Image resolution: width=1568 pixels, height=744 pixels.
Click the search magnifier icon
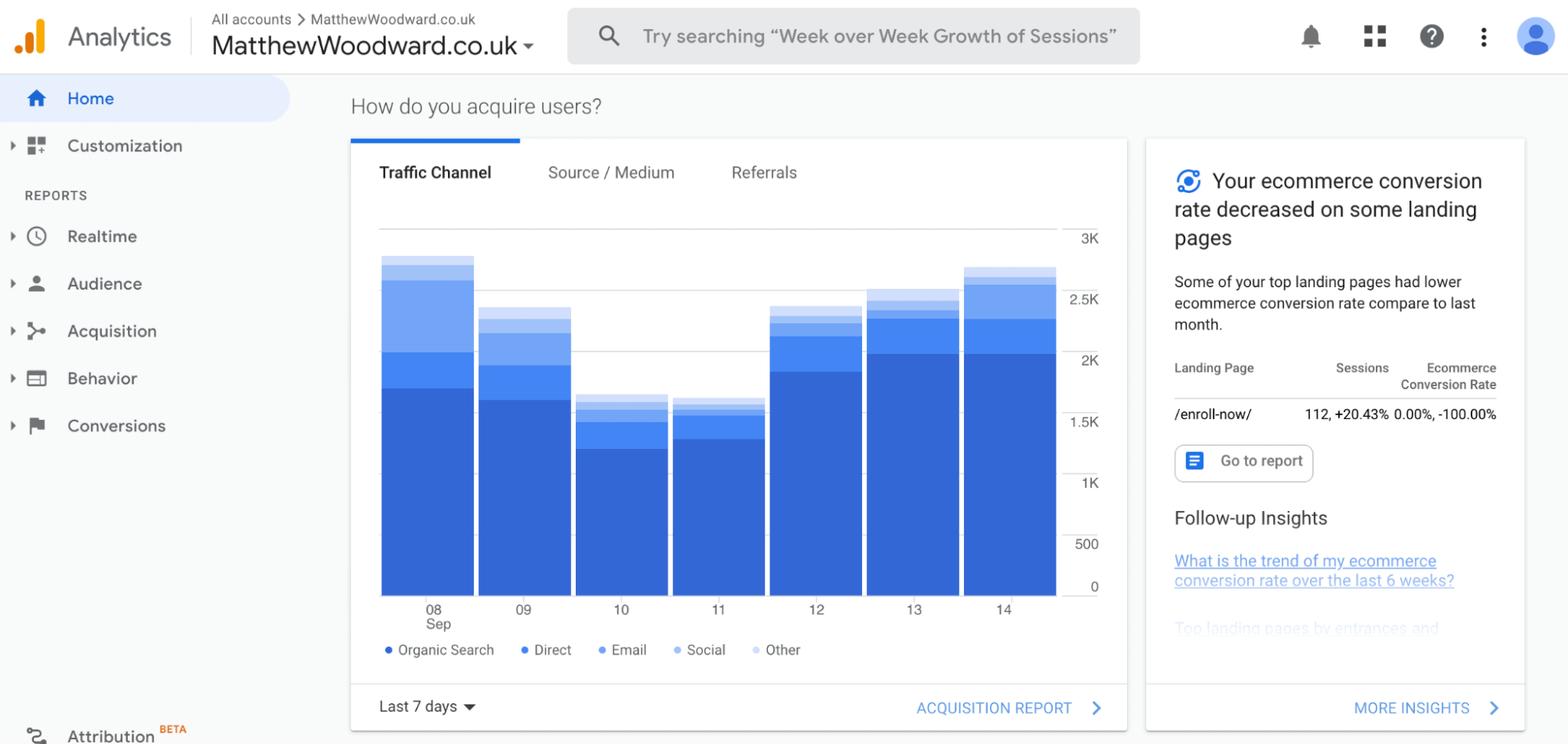click(609, 35)
